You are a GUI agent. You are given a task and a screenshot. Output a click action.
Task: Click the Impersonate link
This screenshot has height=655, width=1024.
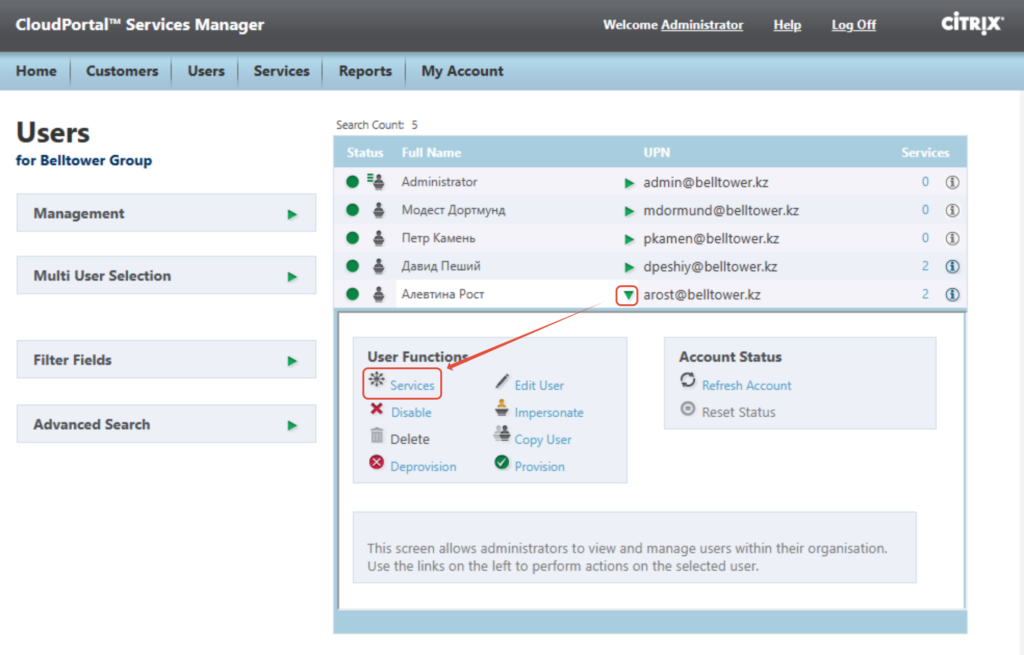[x=549, y=413]
